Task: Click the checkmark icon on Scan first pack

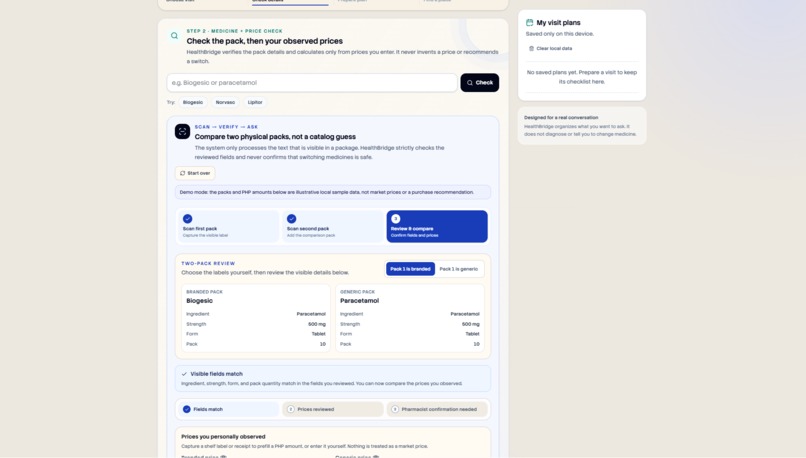Action: [x=188, y=218]
